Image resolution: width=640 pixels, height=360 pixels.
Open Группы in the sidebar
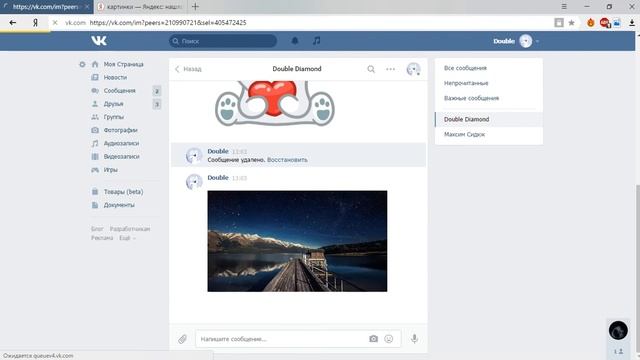point(113,117)
